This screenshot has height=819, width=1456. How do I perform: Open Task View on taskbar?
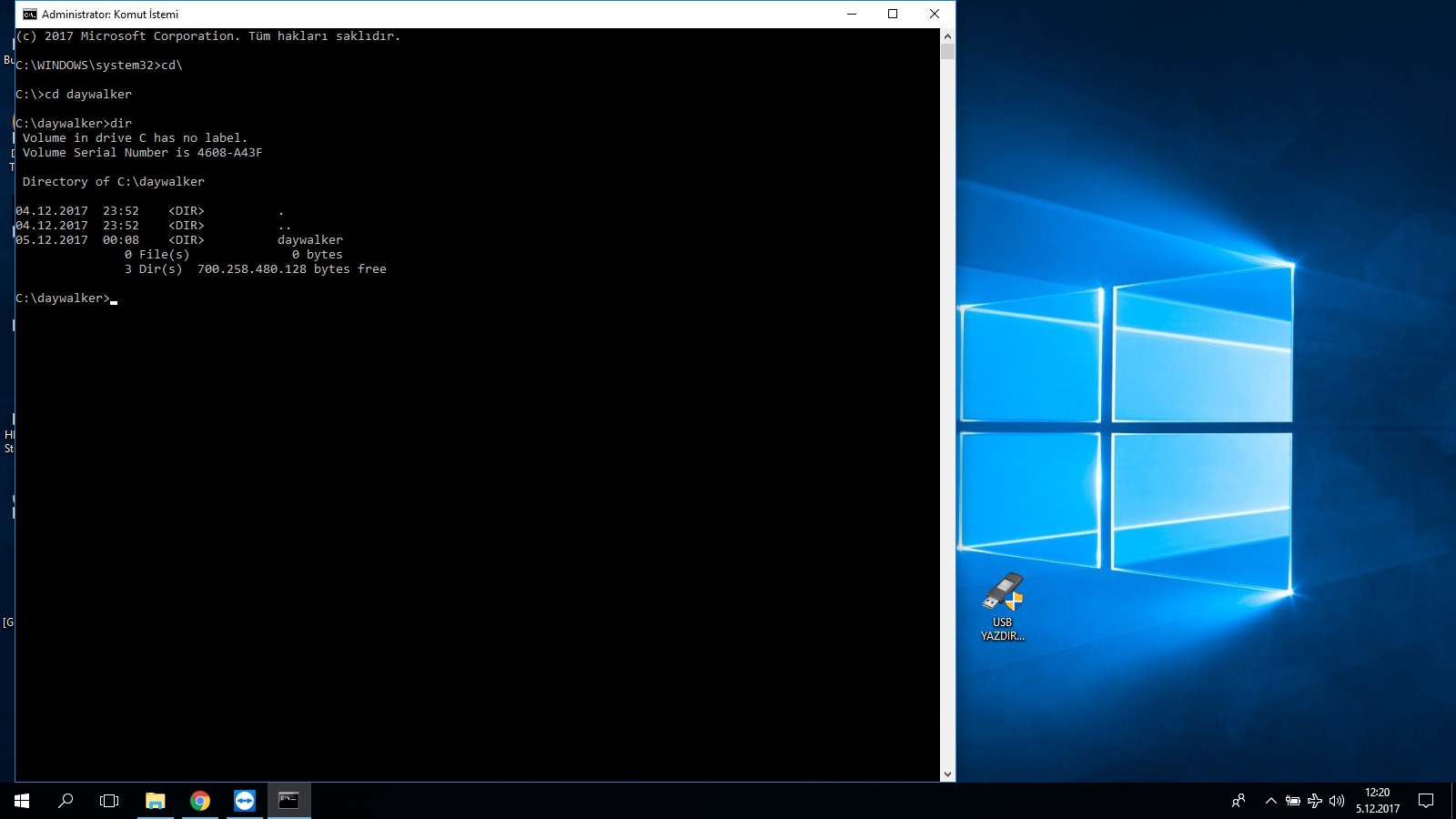pos(109,801)
